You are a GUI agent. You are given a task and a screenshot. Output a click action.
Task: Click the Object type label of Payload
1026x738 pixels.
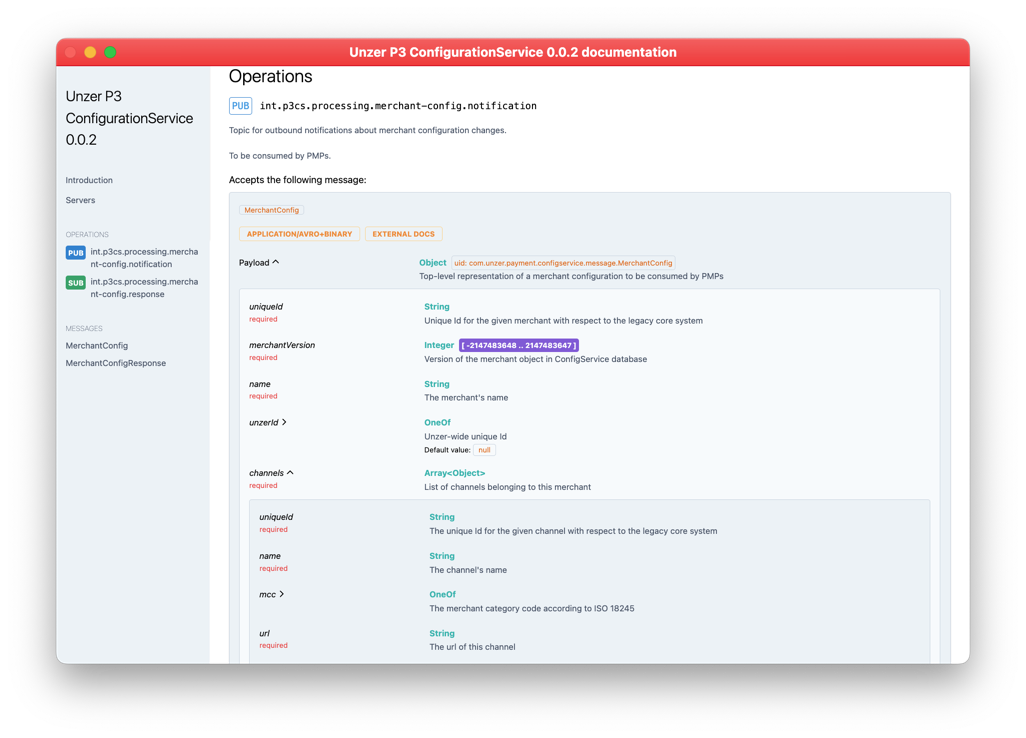433,262
